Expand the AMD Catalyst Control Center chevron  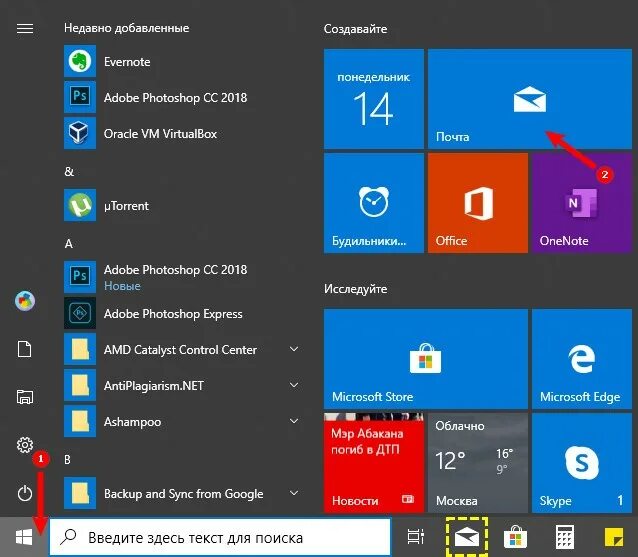click(294, 349)
